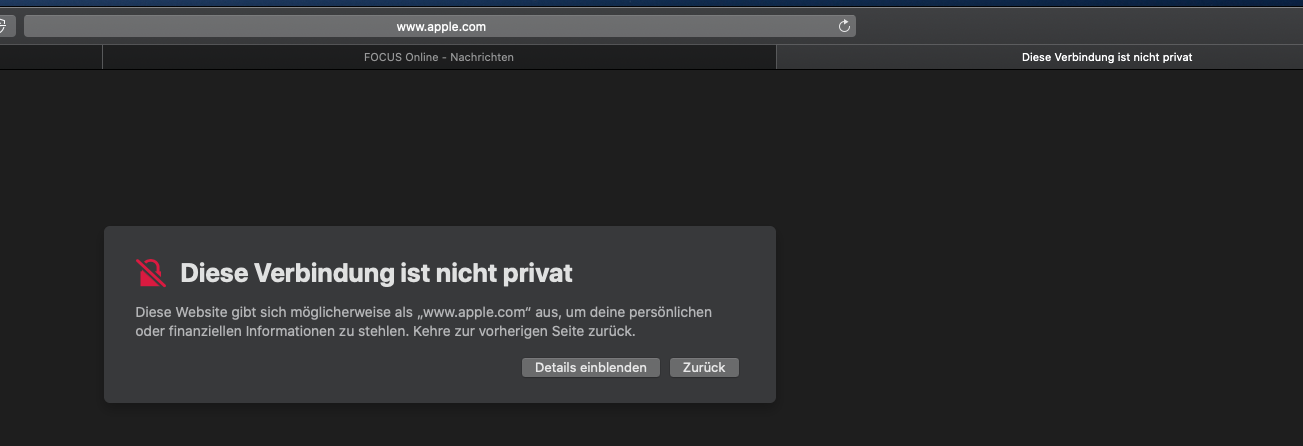
Task: Click the crossed-out red lock warning icon
Action: (x=151, y=272)
